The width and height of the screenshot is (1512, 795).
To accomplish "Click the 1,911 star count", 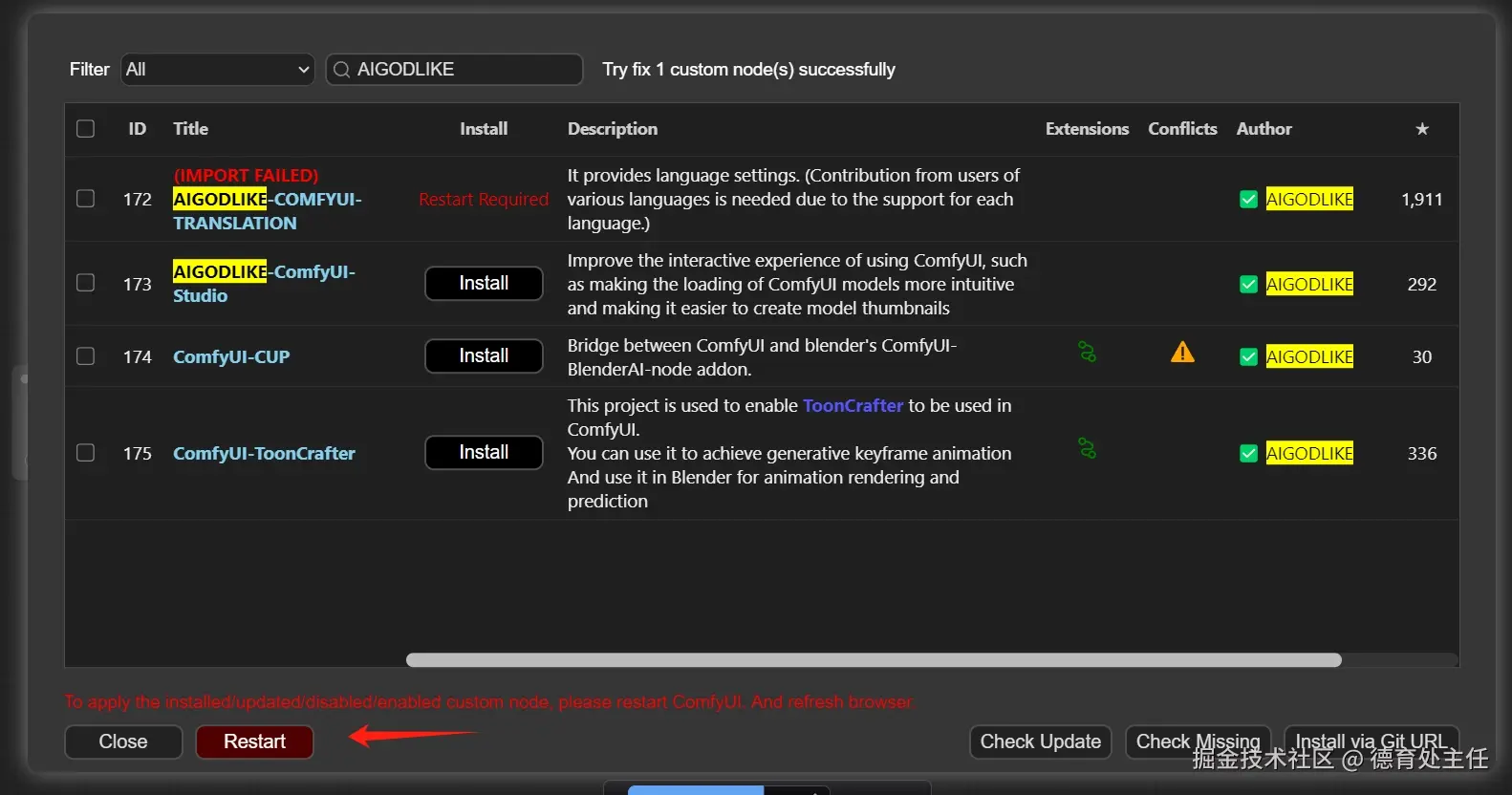I will (x=1422, y=200).
